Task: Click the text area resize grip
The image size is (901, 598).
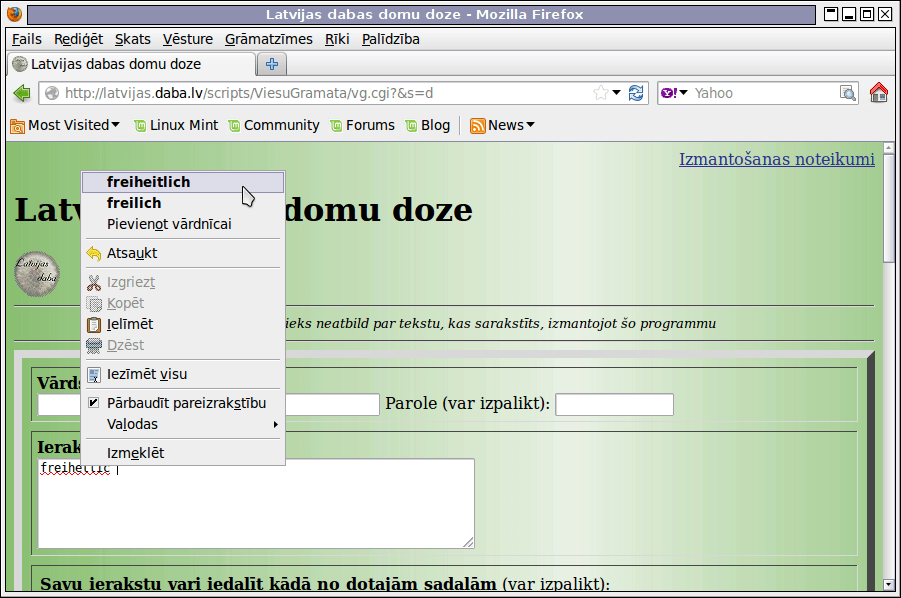Action: [468, 542]
